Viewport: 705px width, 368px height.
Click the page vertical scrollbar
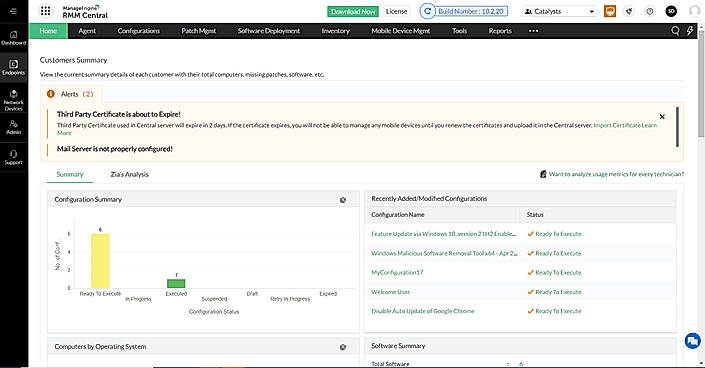701,85
